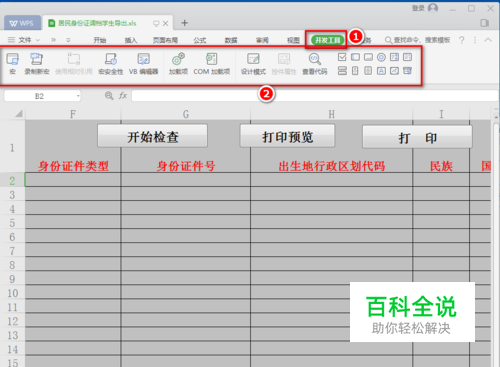Click the 身份证件号 header cell

pos(186,166)
